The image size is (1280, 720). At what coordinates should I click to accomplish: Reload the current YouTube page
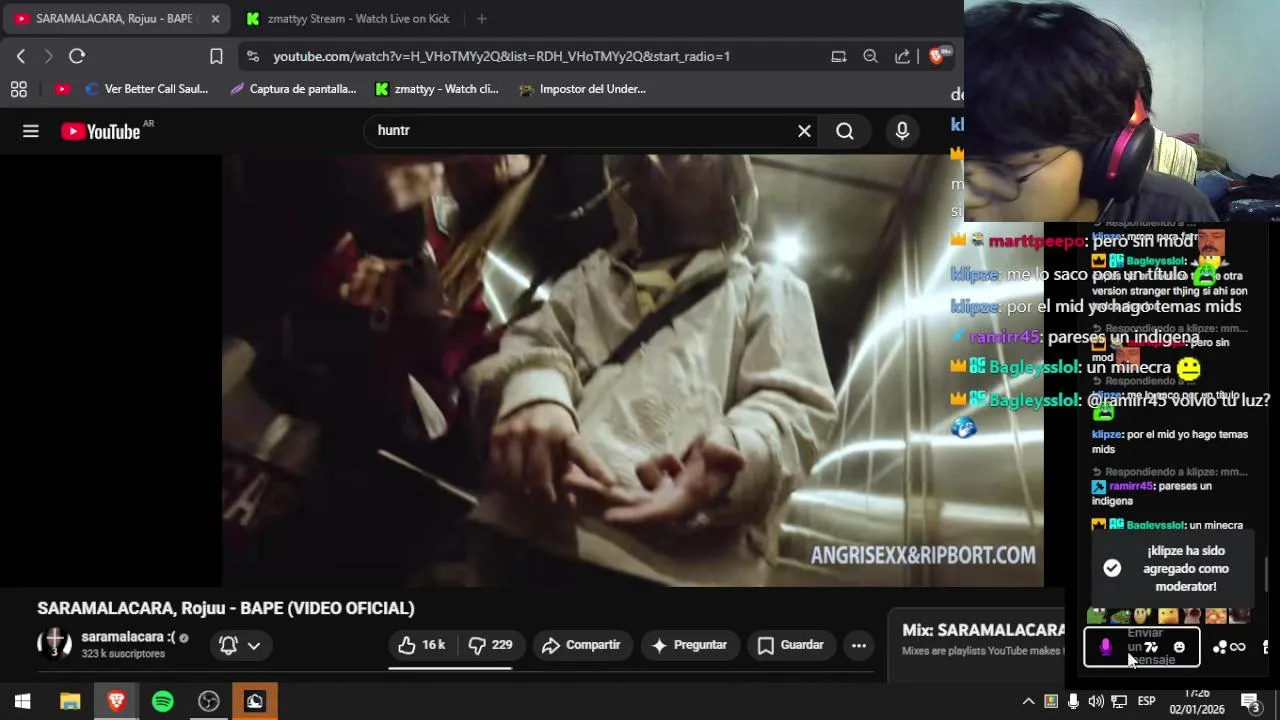pyautogui.click(x=77, y=56)
